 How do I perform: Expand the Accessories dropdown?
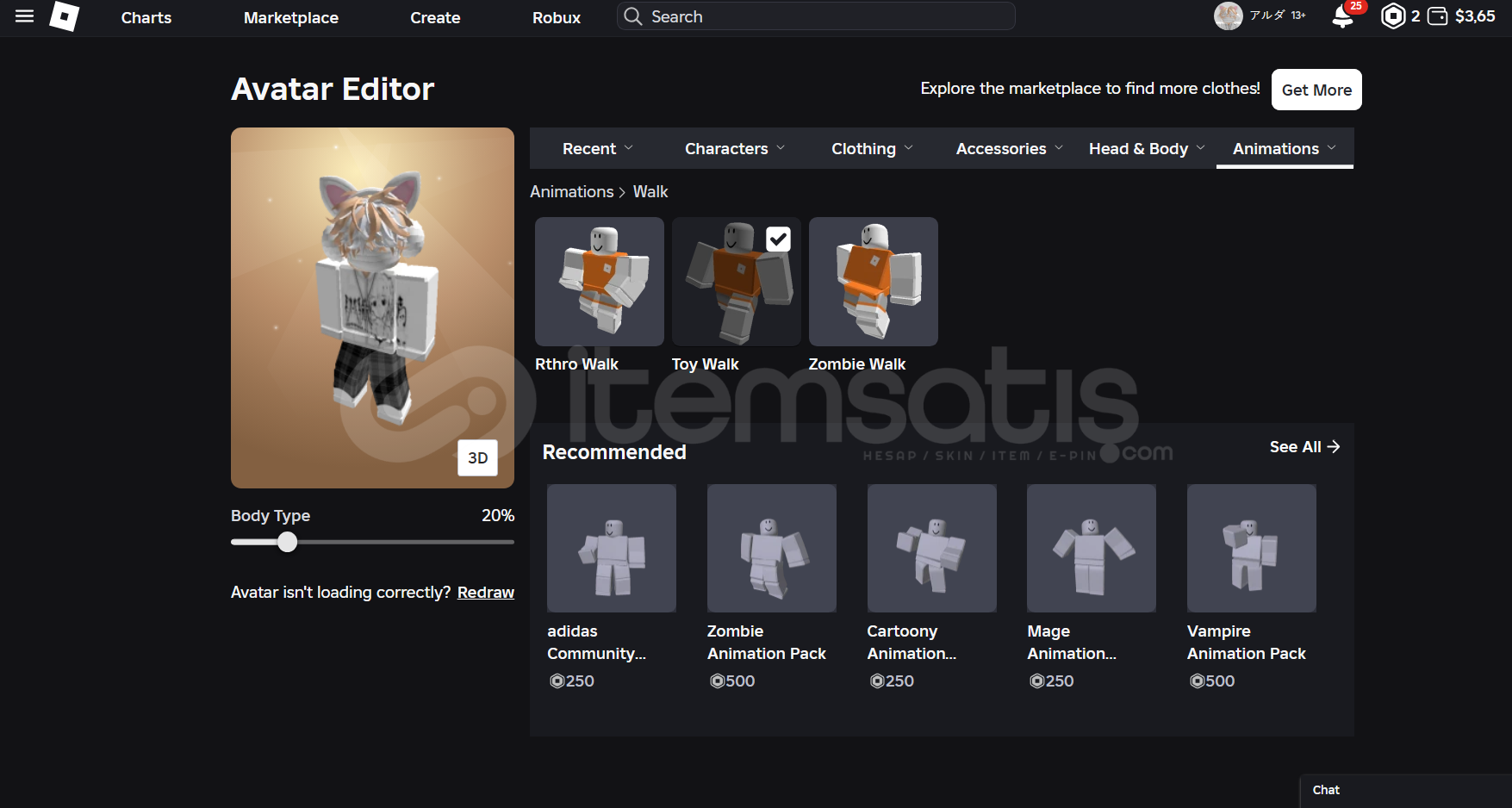[1009, 149]
